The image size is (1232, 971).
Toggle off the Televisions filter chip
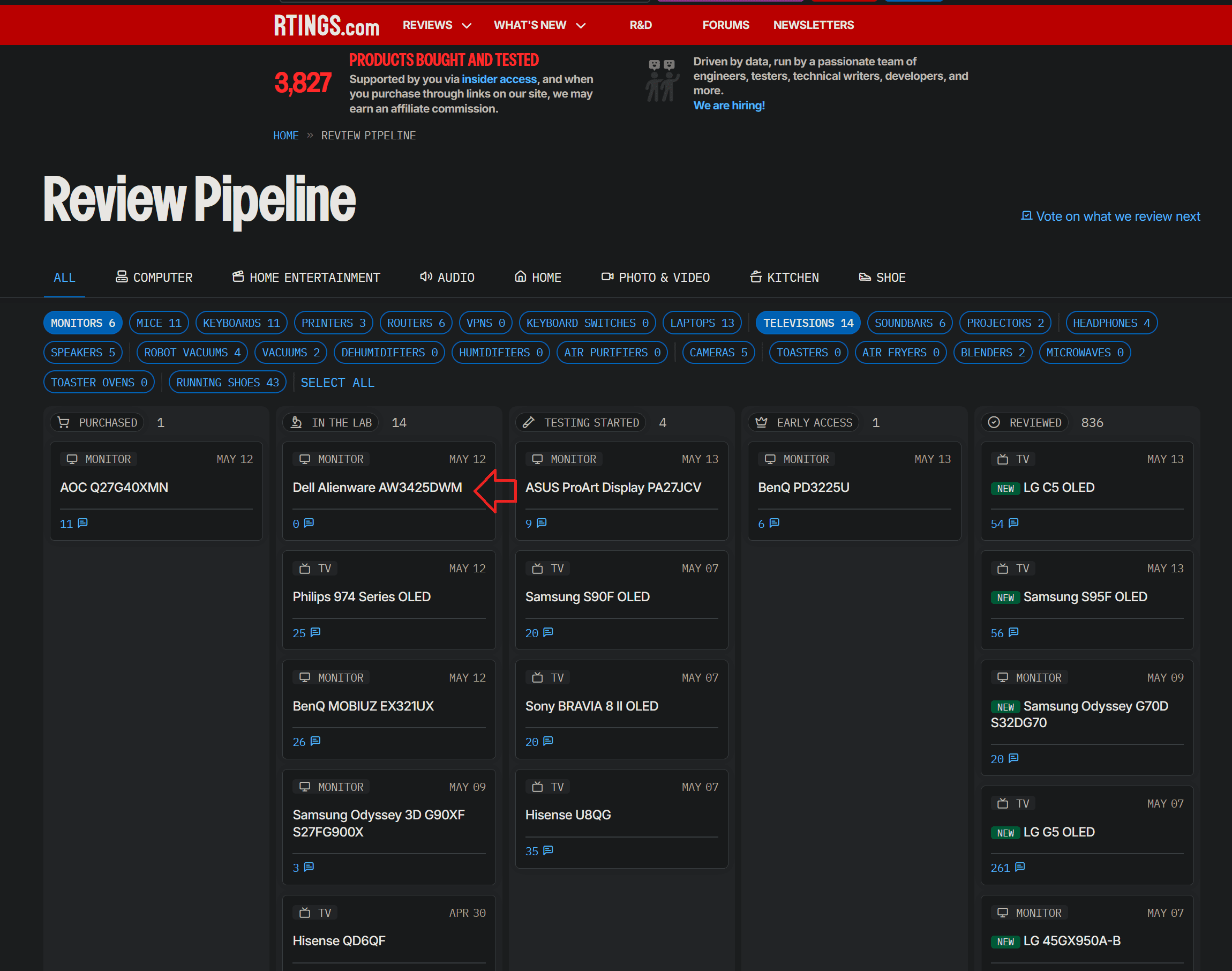pyautogui.click(x=808, y=323)
